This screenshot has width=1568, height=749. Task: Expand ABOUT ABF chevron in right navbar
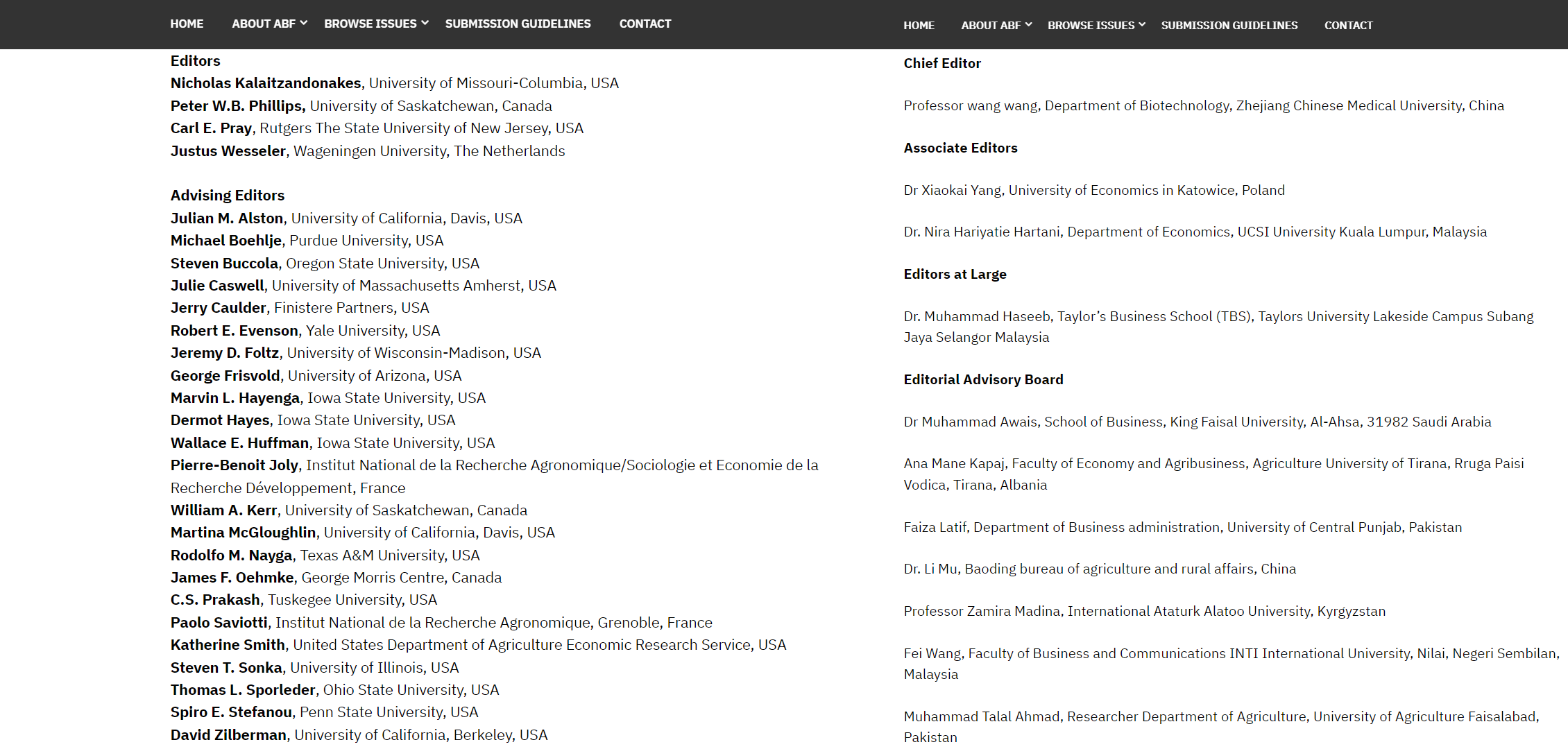1028,24
